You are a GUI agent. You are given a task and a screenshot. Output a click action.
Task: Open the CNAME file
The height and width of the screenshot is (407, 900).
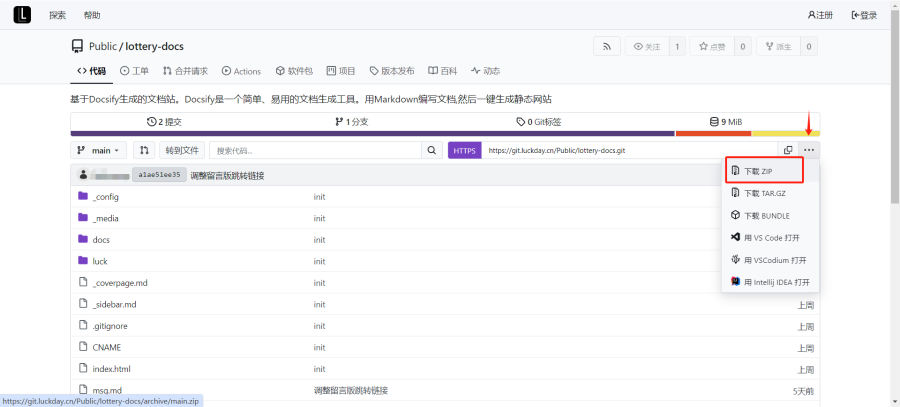107,347
